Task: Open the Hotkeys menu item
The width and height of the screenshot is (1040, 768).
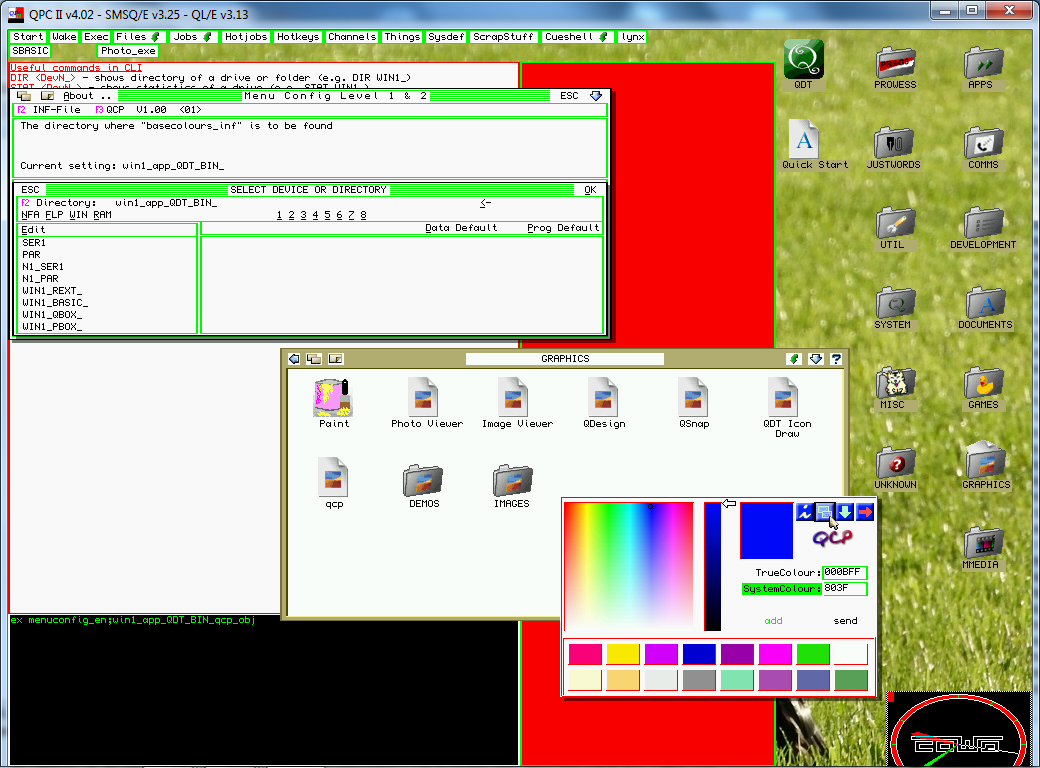Action: coord(298,37)
